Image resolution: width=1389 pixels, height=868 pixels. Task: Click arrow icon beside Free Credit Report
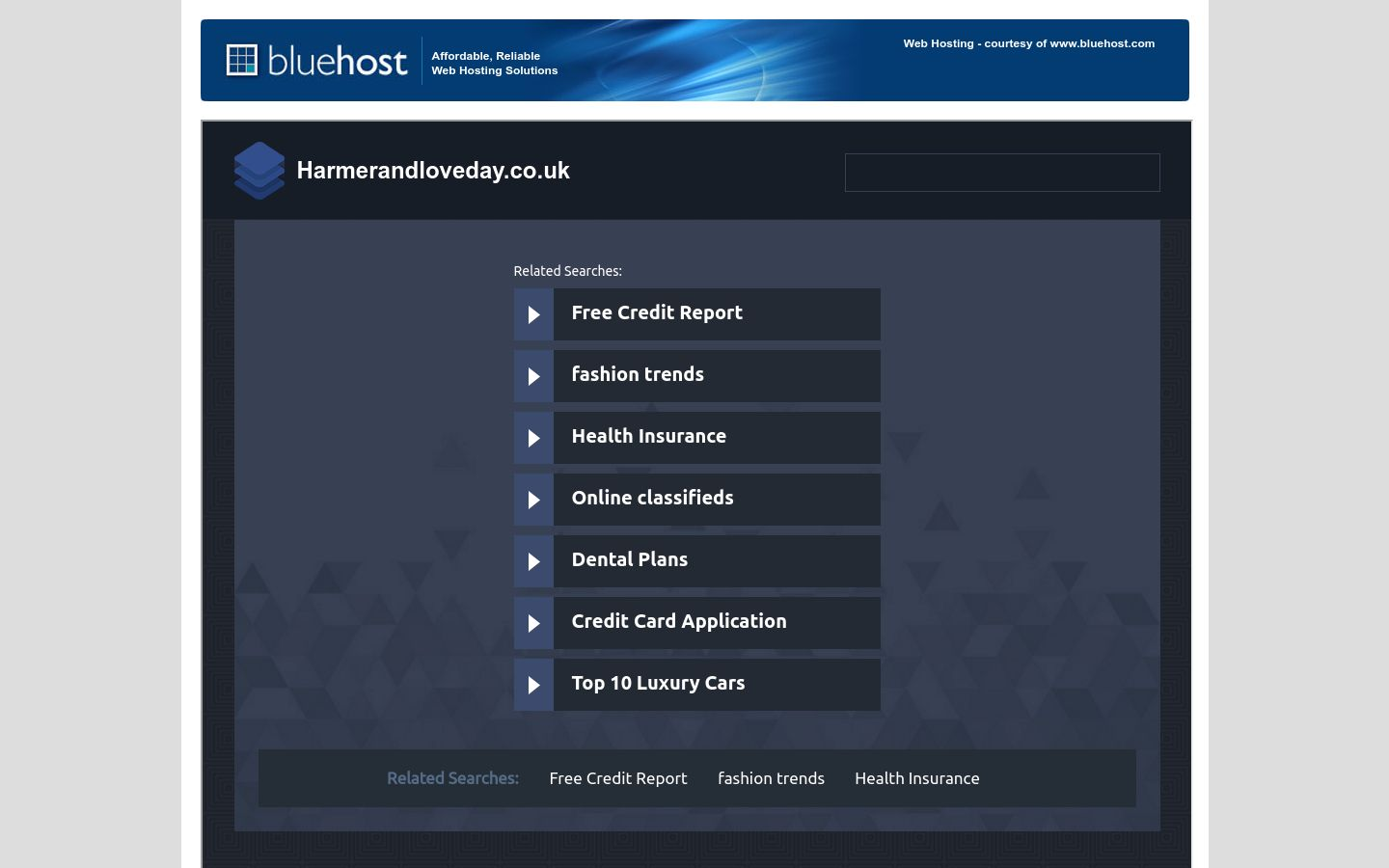[x=533, y=314]
